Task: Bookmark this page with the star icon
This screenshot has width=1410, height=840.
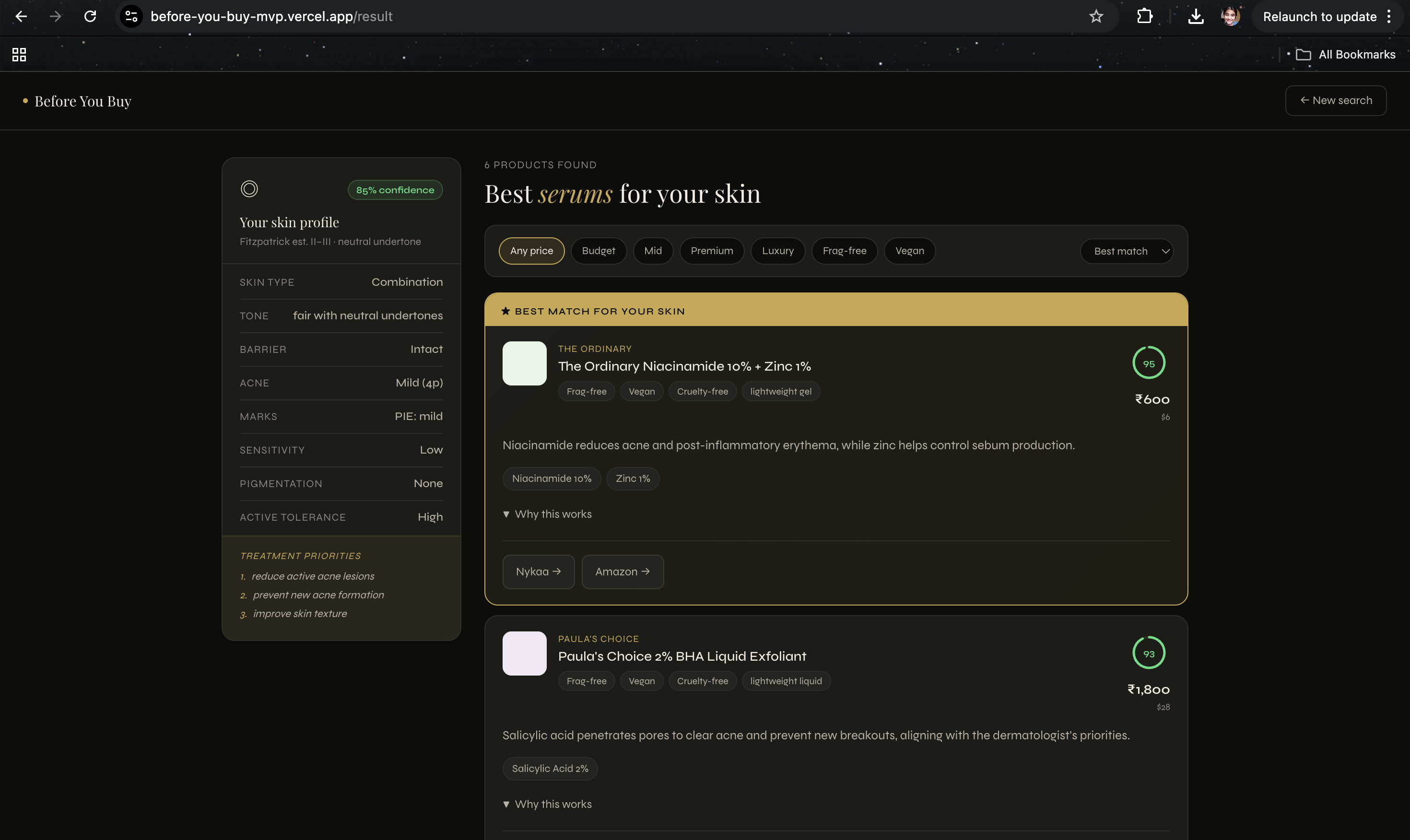Action: coord(1096,16)
